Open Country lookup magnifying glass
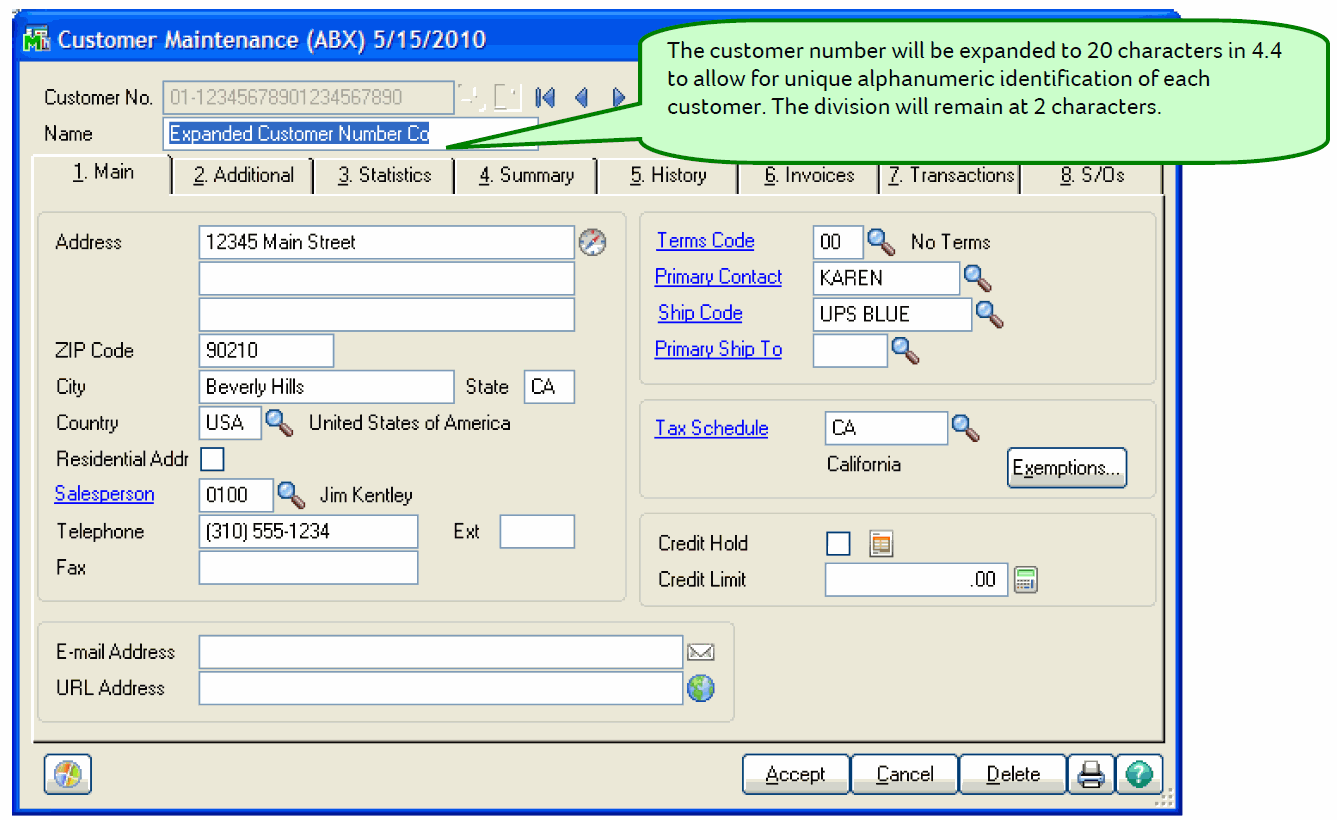This screenshot has height=820, width=1337. [x=280, y=423]
